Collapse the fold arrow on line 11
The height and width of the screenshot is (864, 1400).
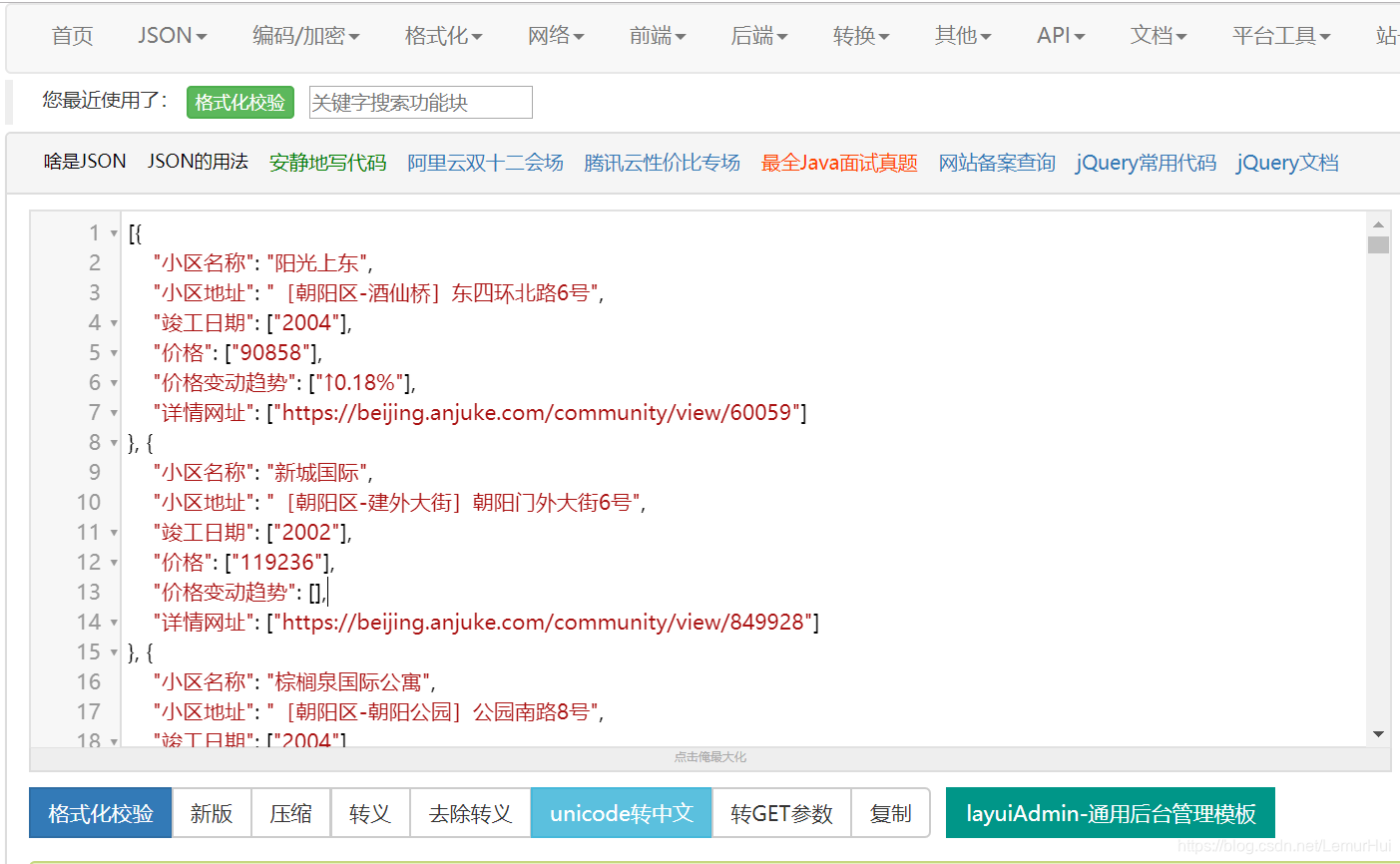coord(114,533)
